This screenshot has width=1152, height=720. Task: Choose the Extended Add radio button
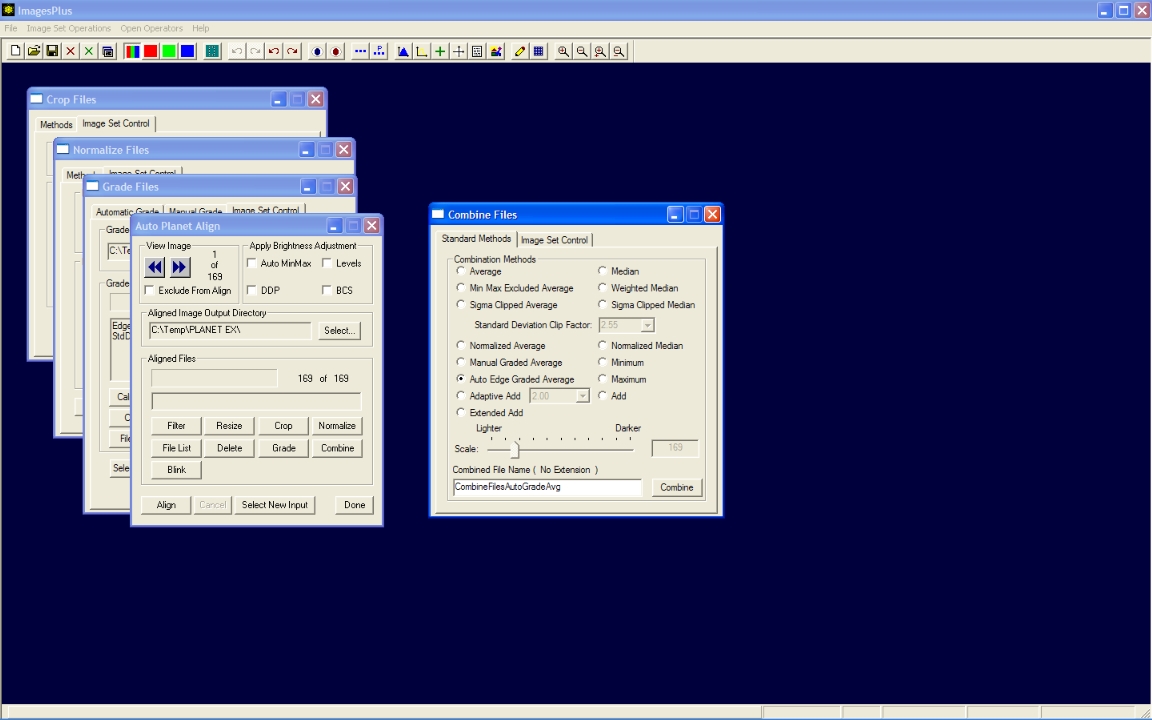click(x=461, y=412)
